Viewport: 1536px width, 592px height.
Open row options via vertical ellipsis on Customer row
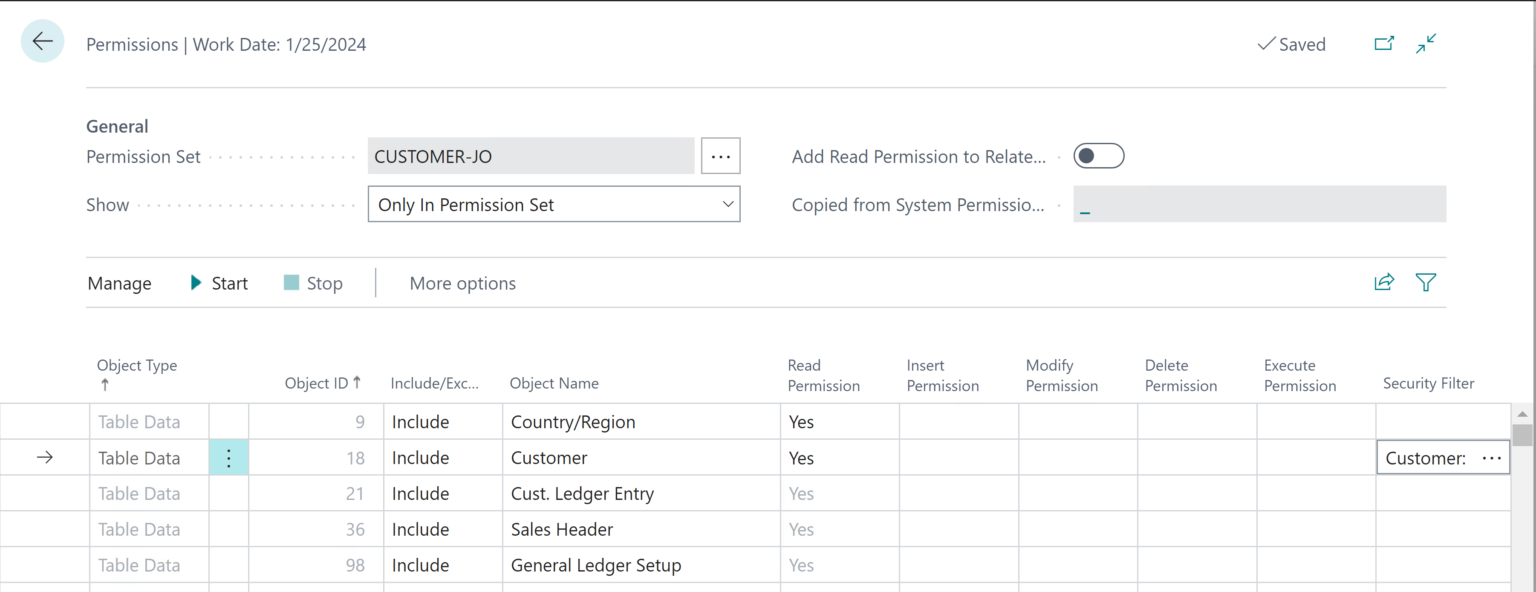(x=228, y=457)
